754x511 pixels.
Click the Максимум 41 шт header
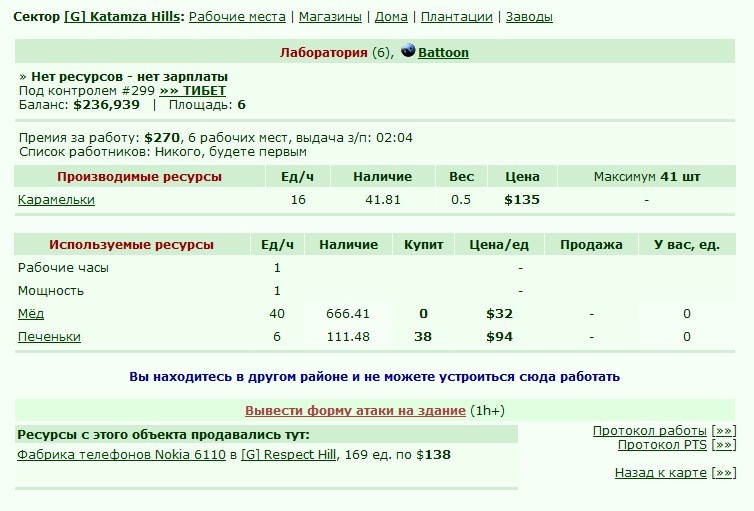tap(647, 176)
